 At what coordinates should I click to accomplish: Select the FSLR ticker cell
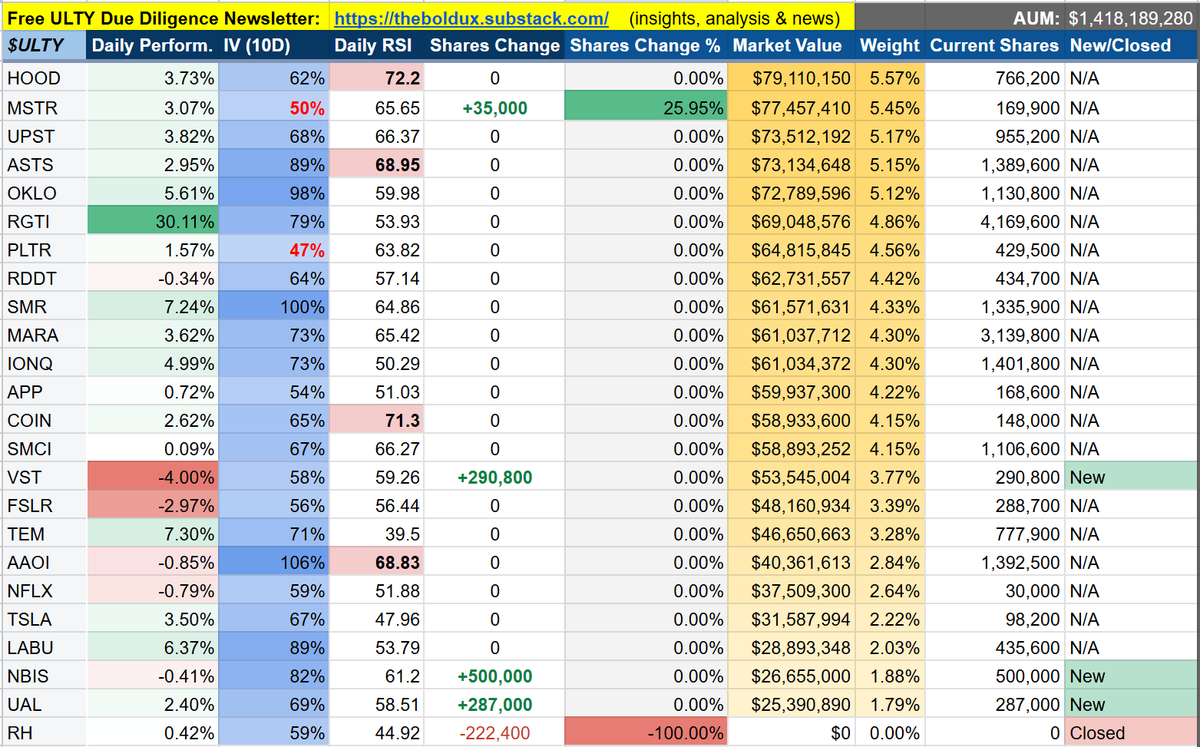pyautogui.click(x=43, y=506)
